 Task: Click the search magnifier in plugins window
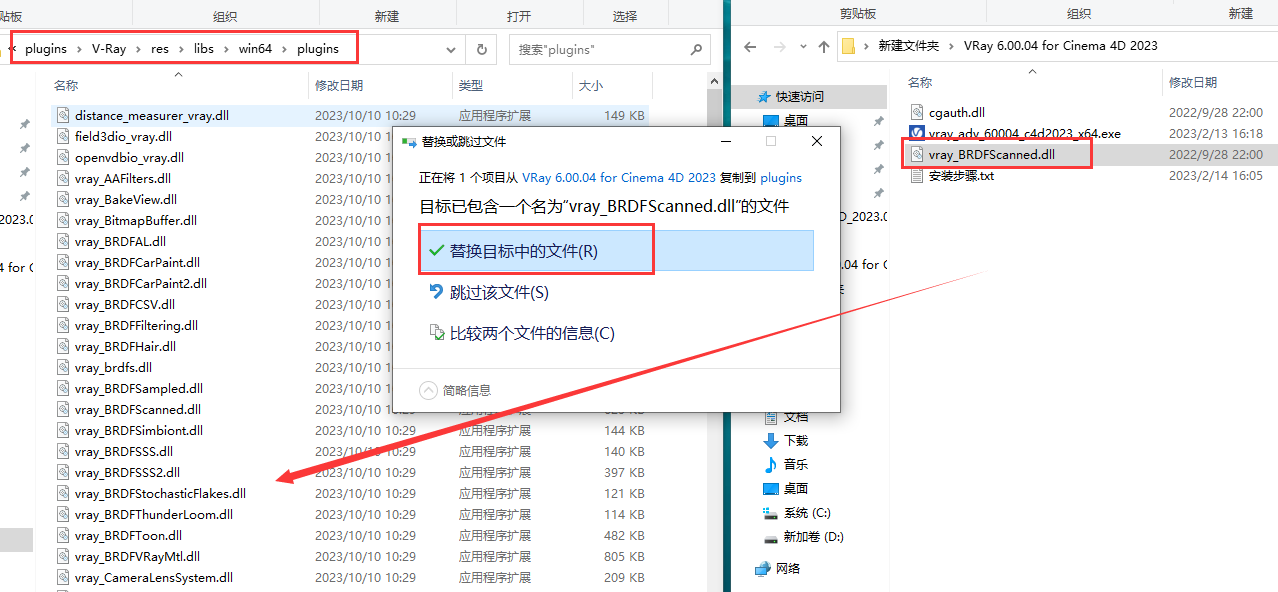(697, 49)
